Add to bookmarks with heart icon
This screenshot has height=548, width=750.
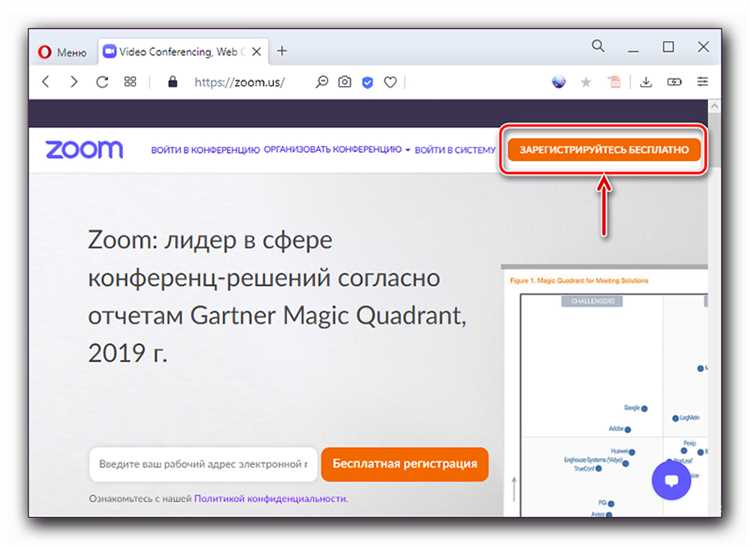pos(390,82)
